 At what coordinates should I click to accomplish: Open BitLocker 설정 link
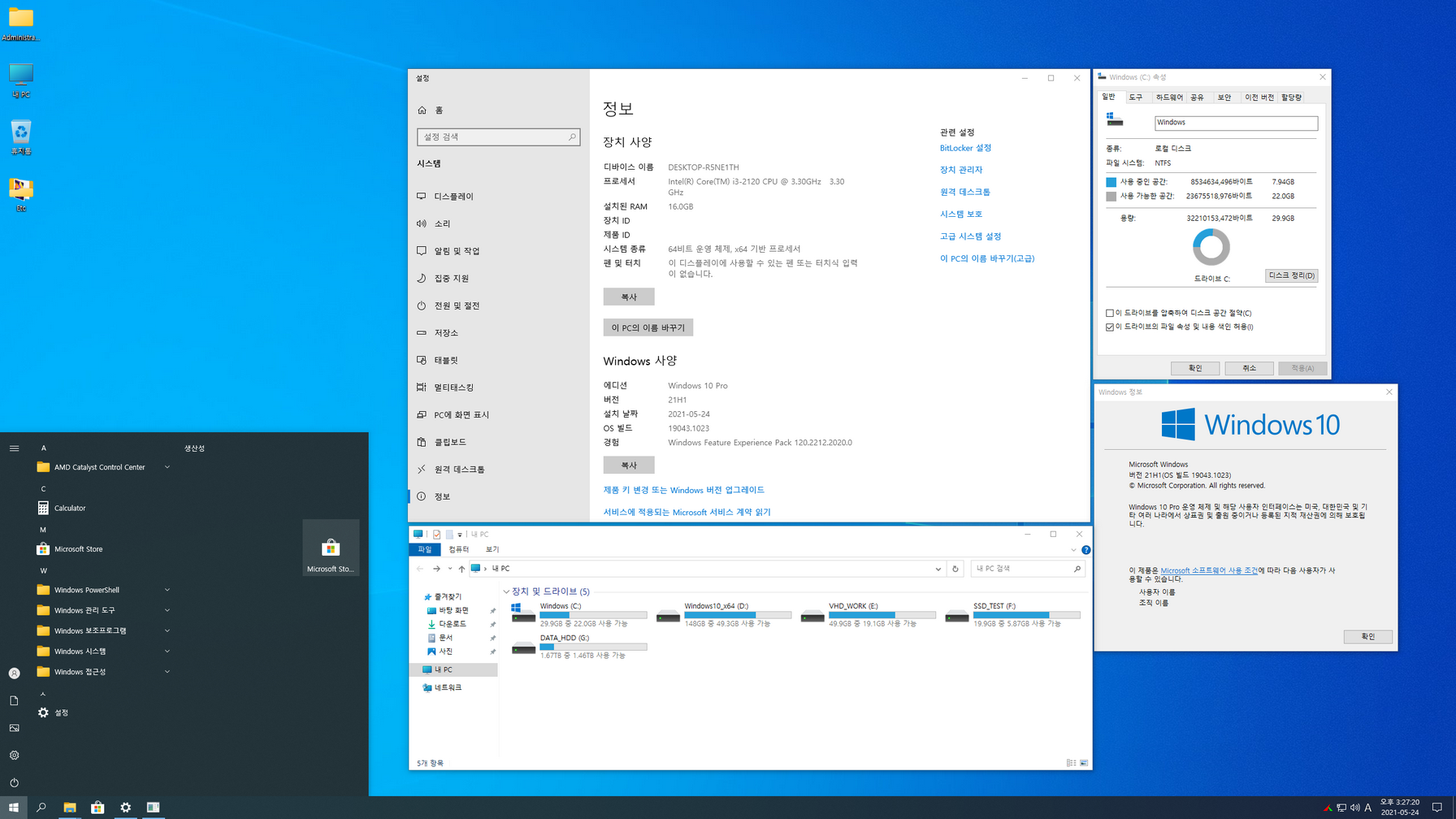[x=965, y=148]
